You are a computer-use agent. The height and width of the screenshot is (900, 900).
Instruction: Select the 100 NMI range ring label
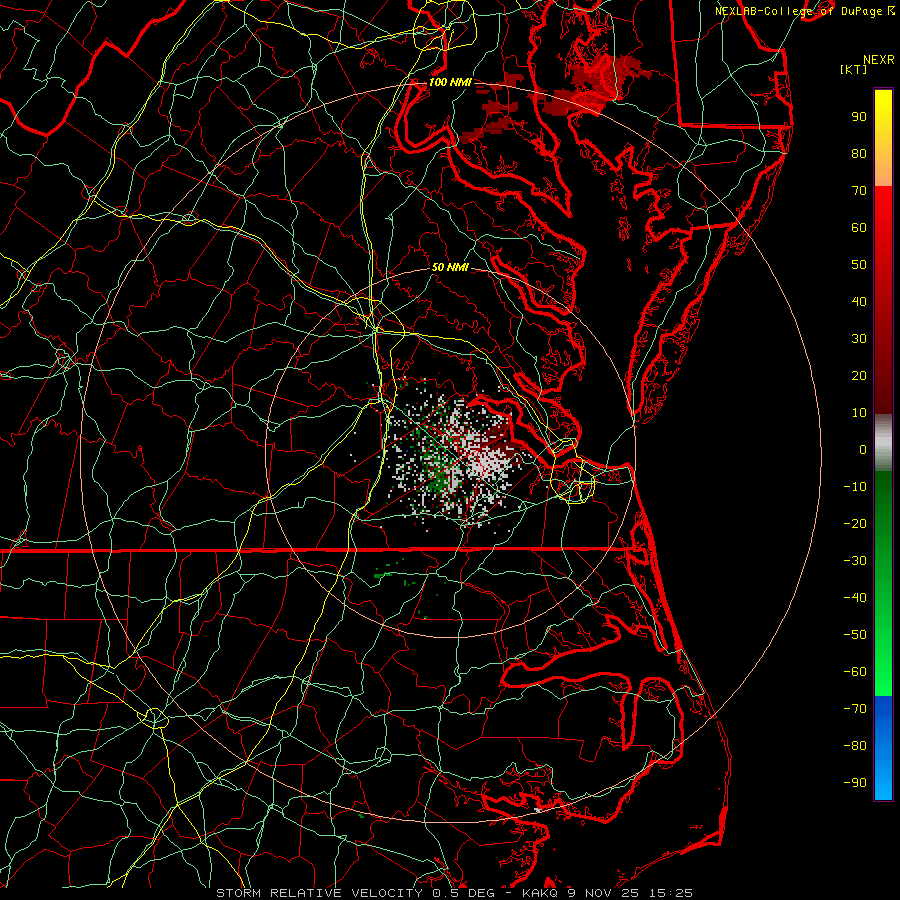(450, 82)
